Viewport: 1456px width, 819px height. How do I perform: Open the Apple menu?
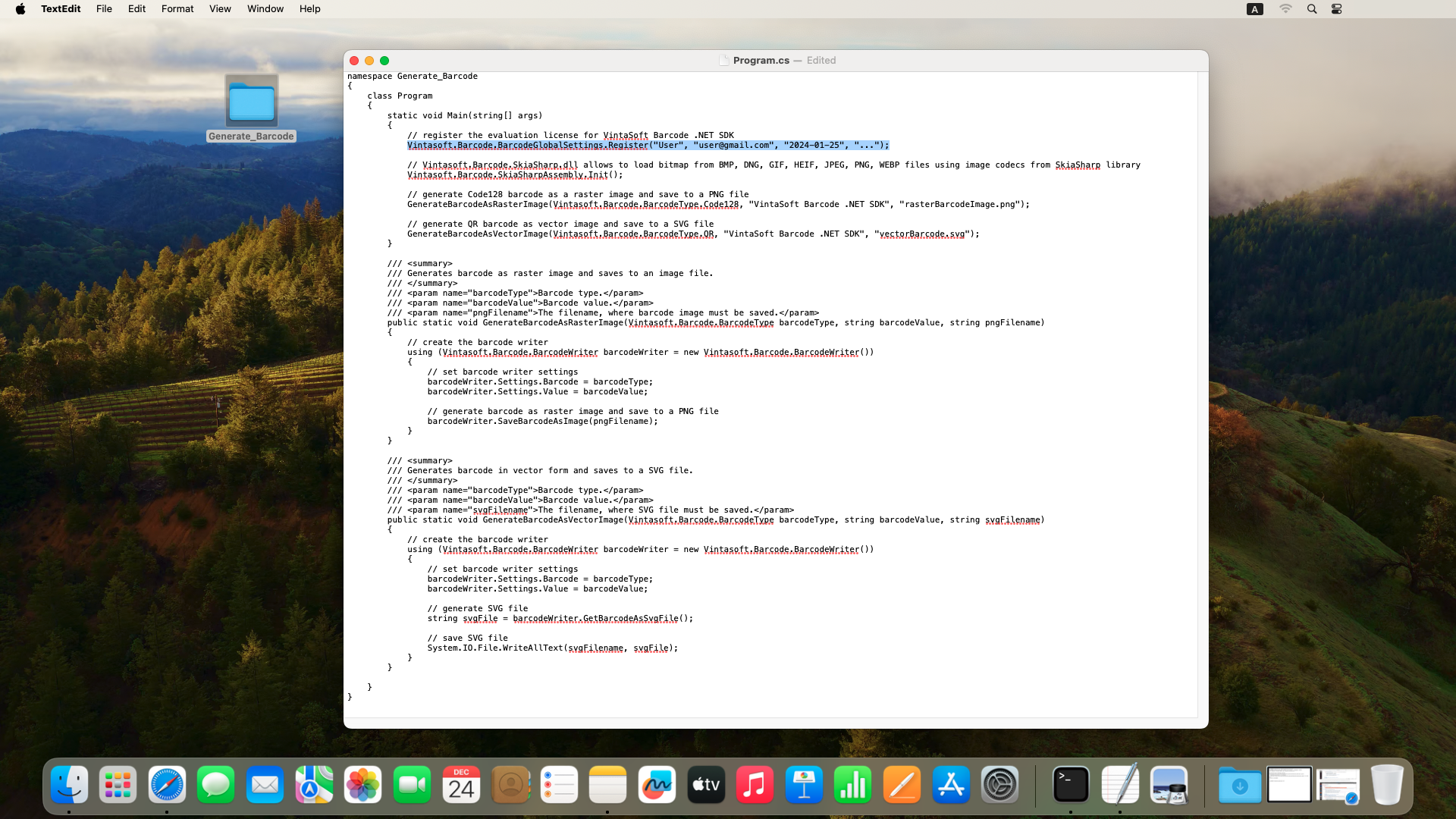(x=20, y=9)
